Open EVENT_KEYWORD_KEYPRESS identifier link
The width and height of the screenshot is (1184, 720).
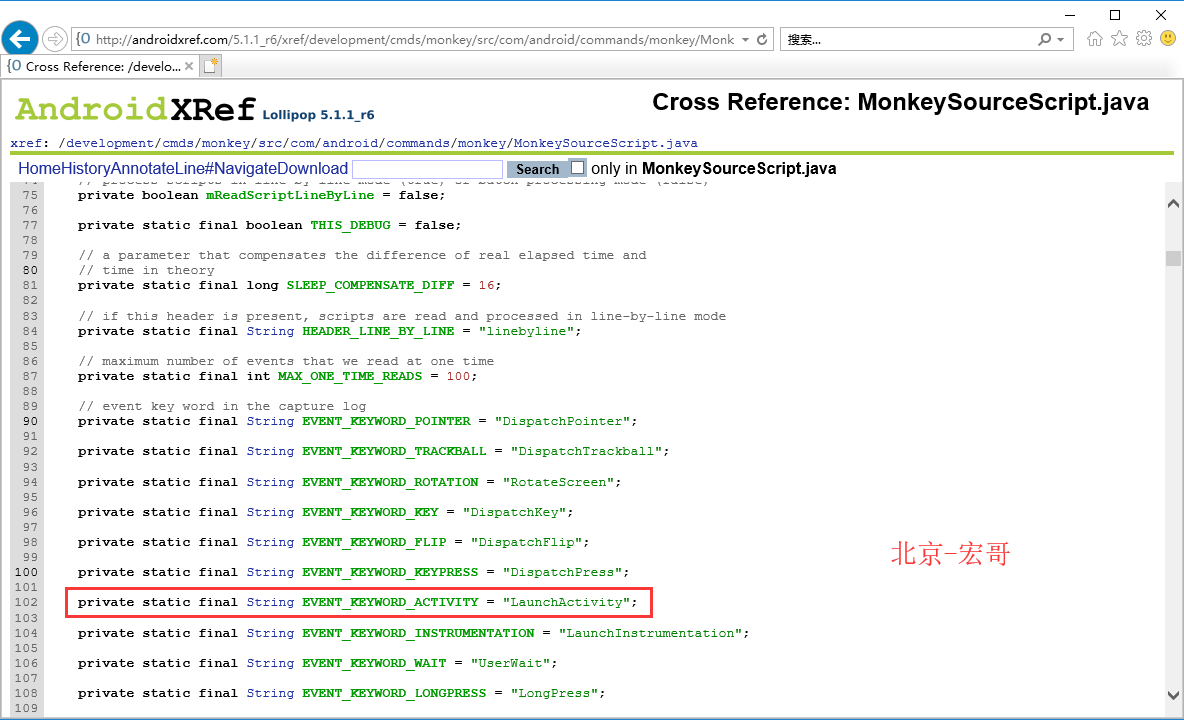click(x=390, y=572)
